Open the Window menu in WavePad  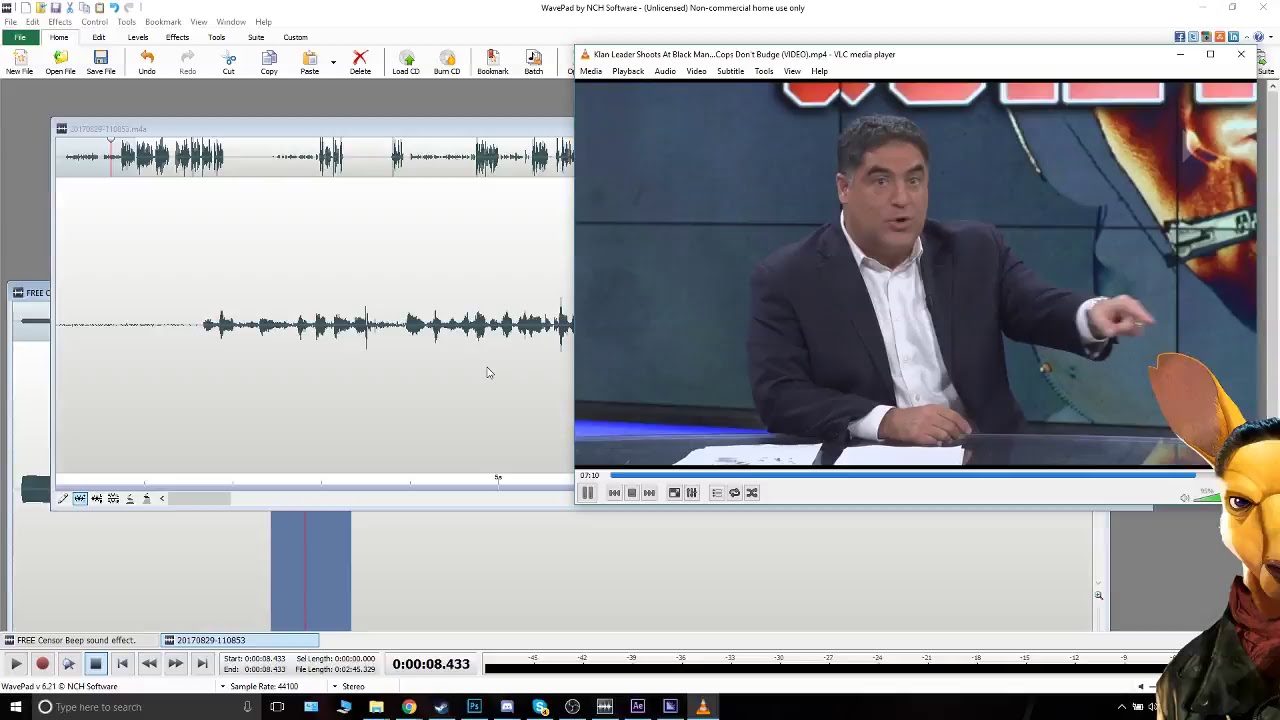pyautogui.click(x=231, y=22)
